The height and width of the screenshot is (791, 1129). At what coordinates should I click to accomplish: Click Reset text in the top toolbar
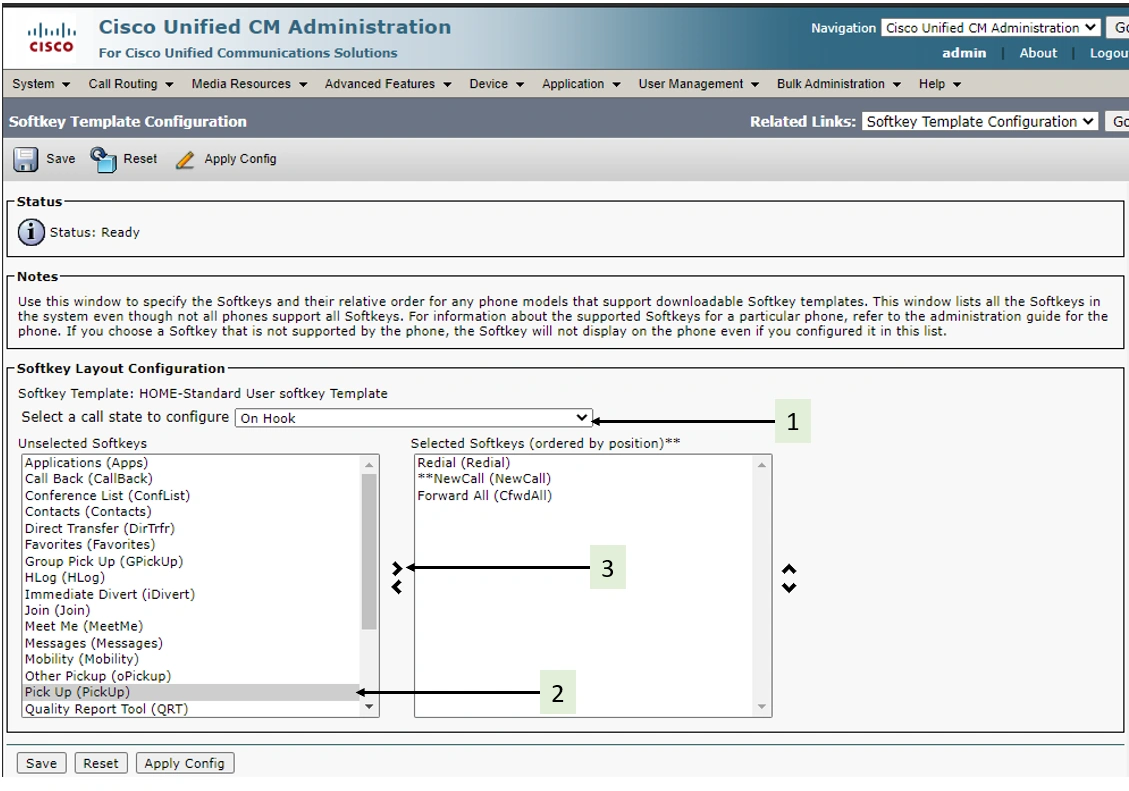click(140, 159)
